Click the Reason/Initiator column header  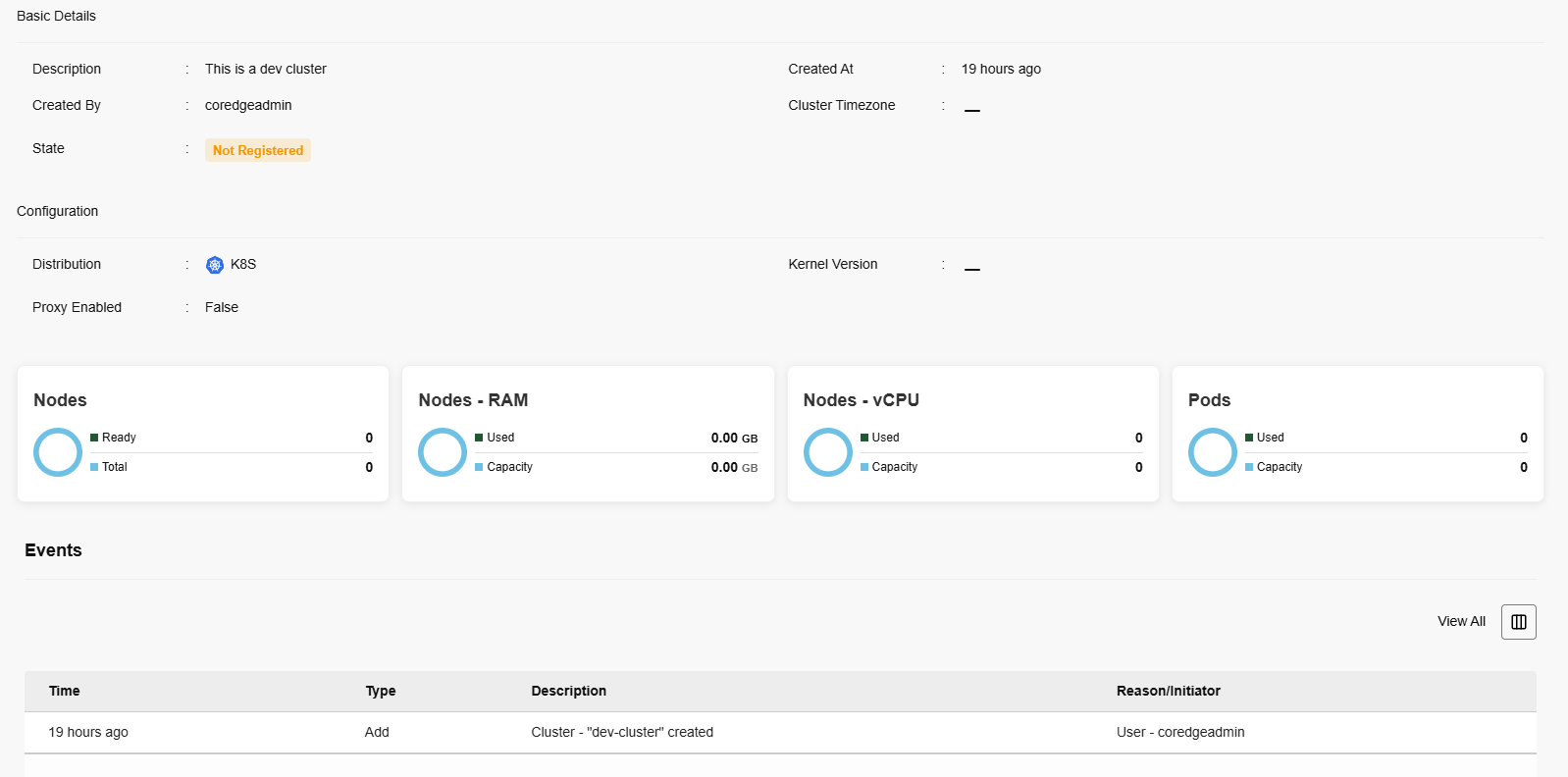tap(1168, 692)
